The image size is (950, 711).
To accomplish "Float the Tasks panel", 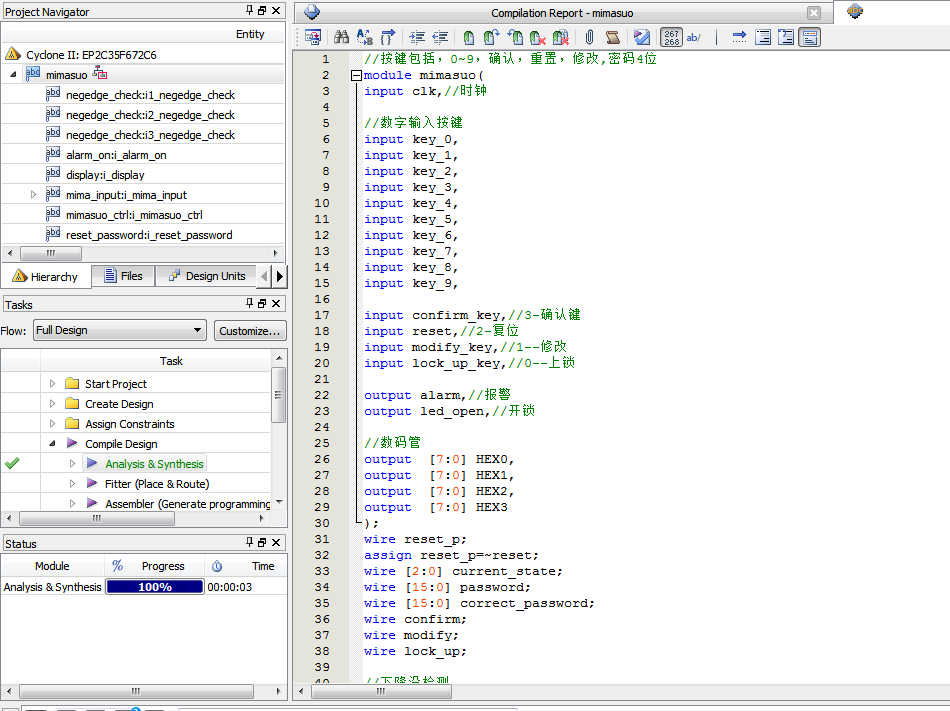I will pyautogui.click(x=262, y=303).
